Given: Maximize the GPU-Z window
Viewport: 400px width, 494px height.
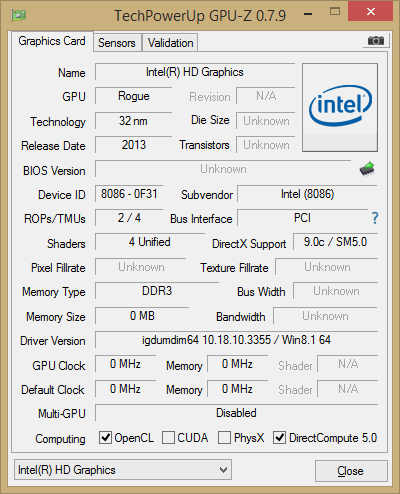Looking at the screenshot, I should point(335,12).
